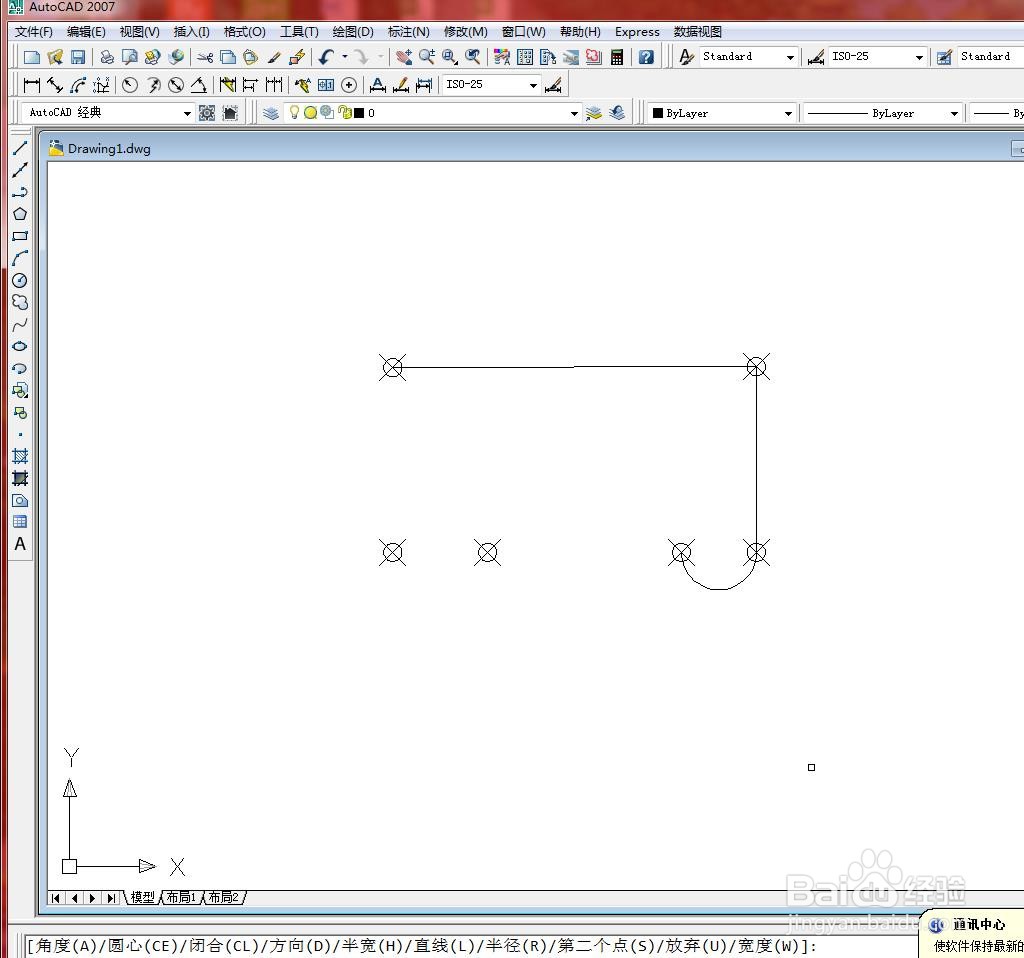Switch to the 布局2 tab
The image size is (1024, 958).
tap(223, 897)
